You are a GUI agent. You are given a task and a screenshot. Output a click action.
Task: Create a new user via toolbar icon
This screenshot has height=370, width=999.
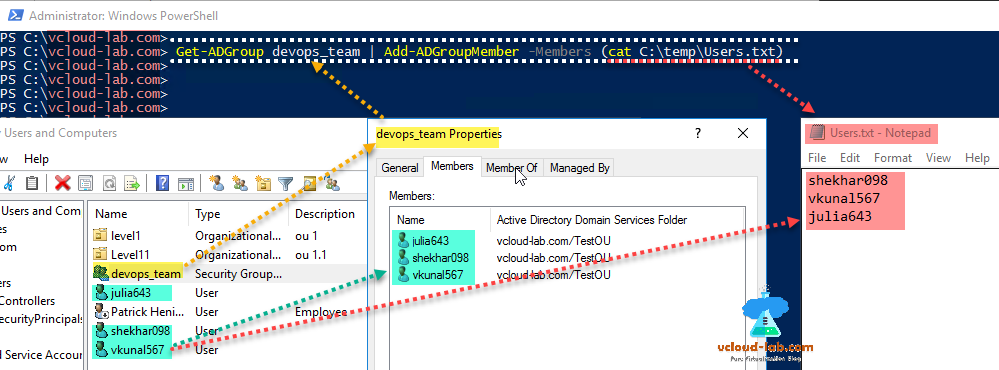[x=217, y=183]
